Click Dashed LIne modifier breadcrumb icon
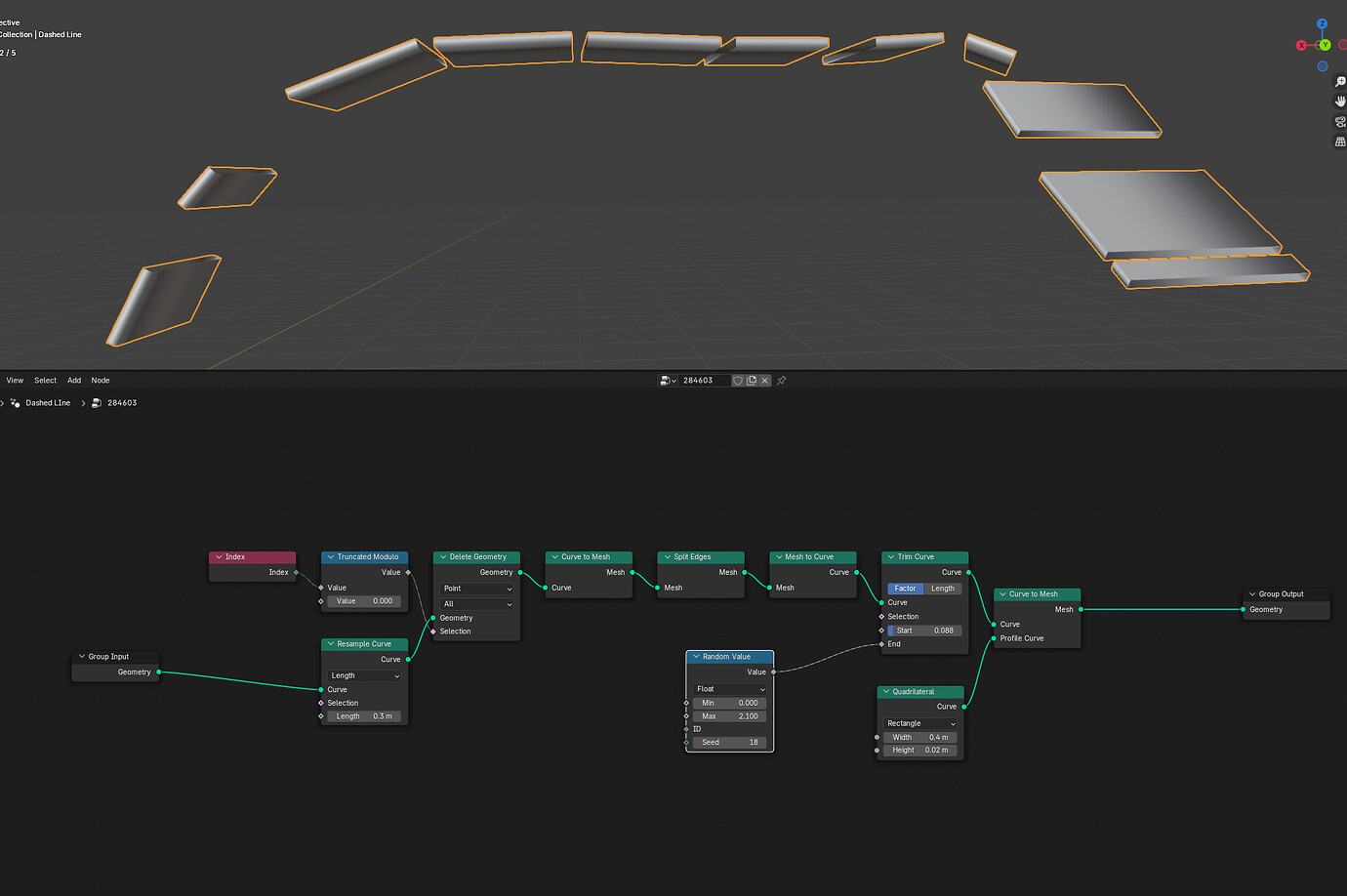 (x=15, y=403)
